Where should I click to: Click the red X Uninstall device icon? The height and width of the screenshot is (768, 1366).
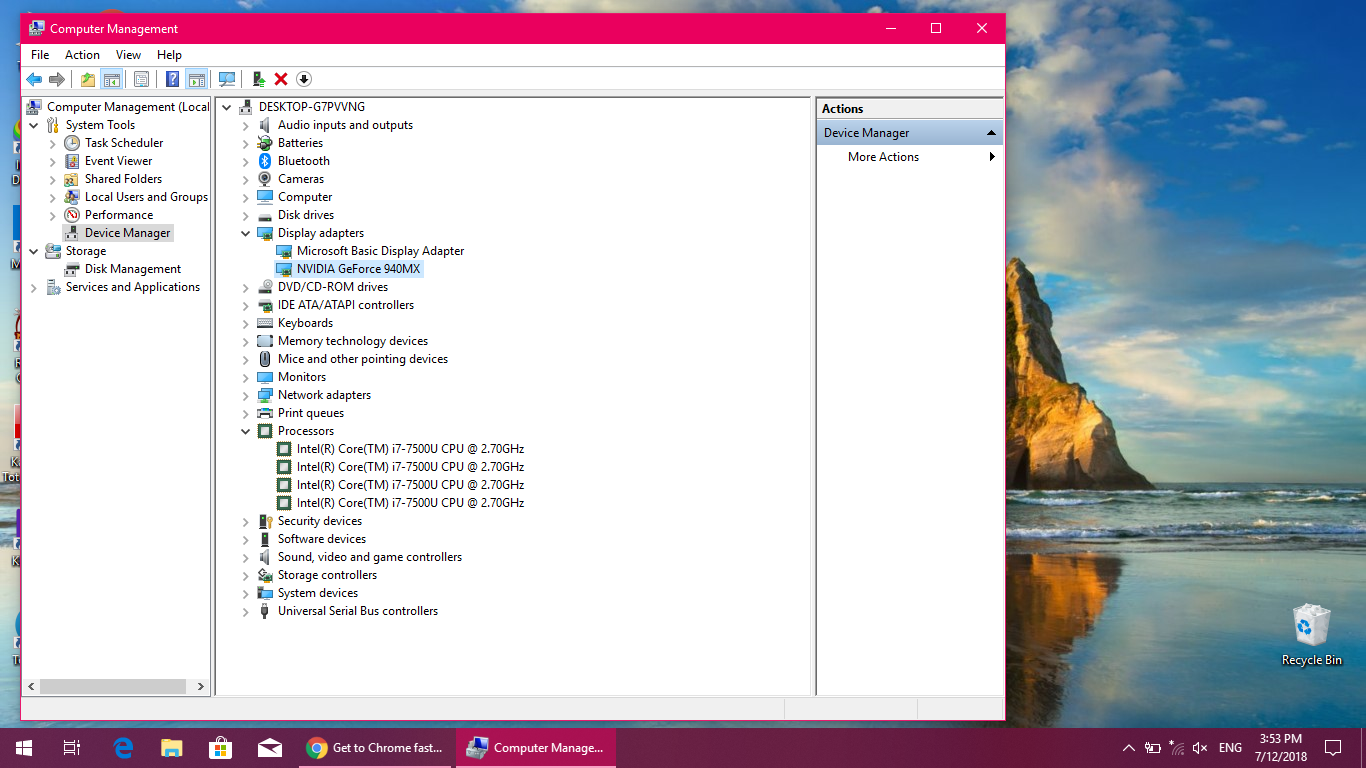[x=281, y=79]
